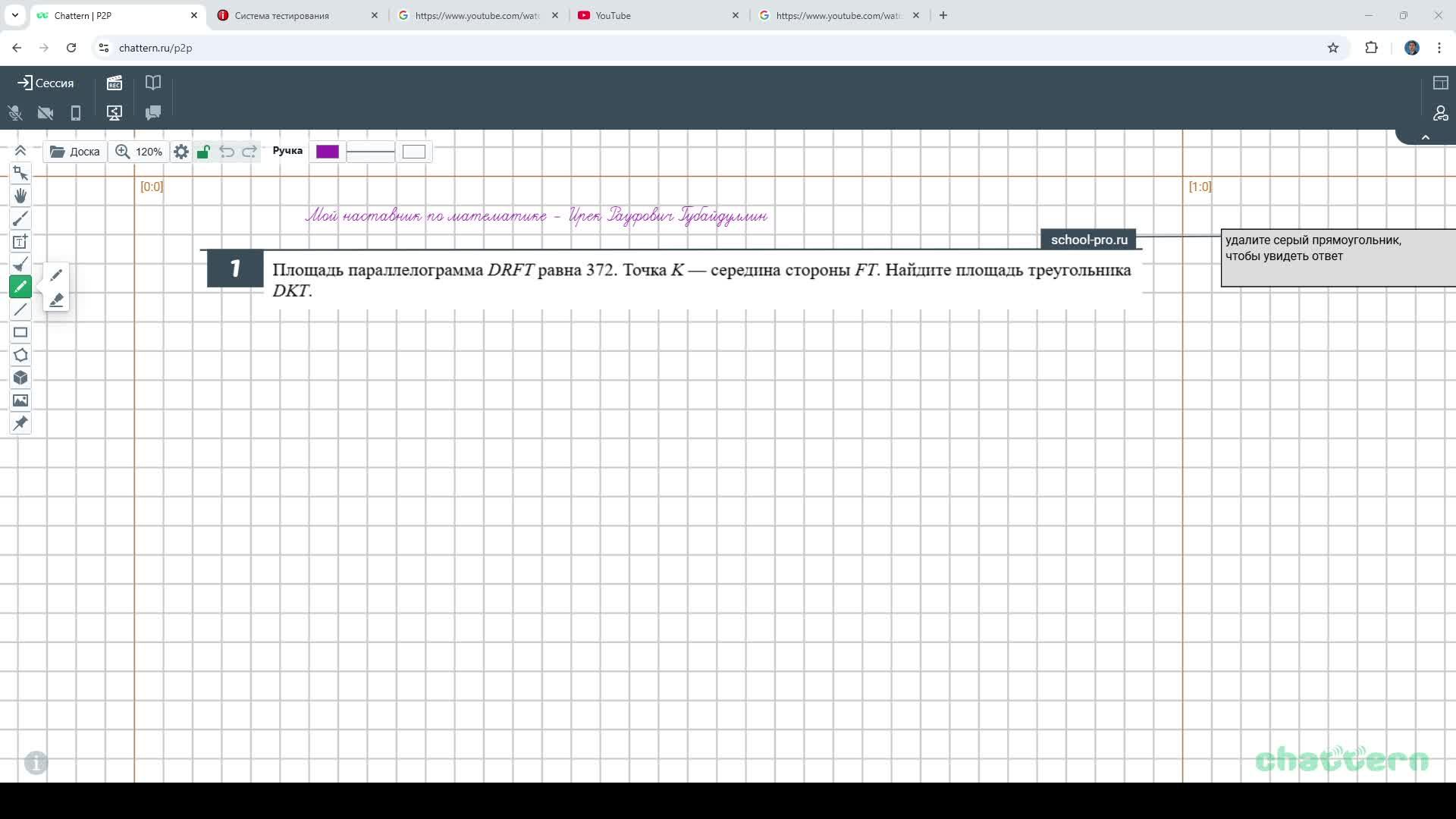Image resolution: width=1456 pixels, height=819 pixels.
Task: Open the book library icon
Action: (x=153, y=83)
